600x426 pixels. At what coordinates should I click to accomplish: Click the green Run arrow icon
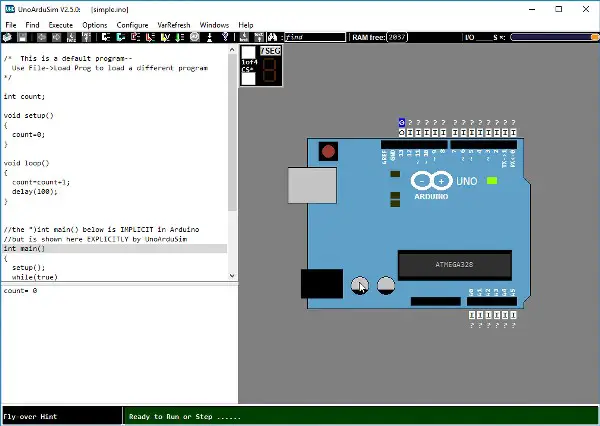point(179,37)
